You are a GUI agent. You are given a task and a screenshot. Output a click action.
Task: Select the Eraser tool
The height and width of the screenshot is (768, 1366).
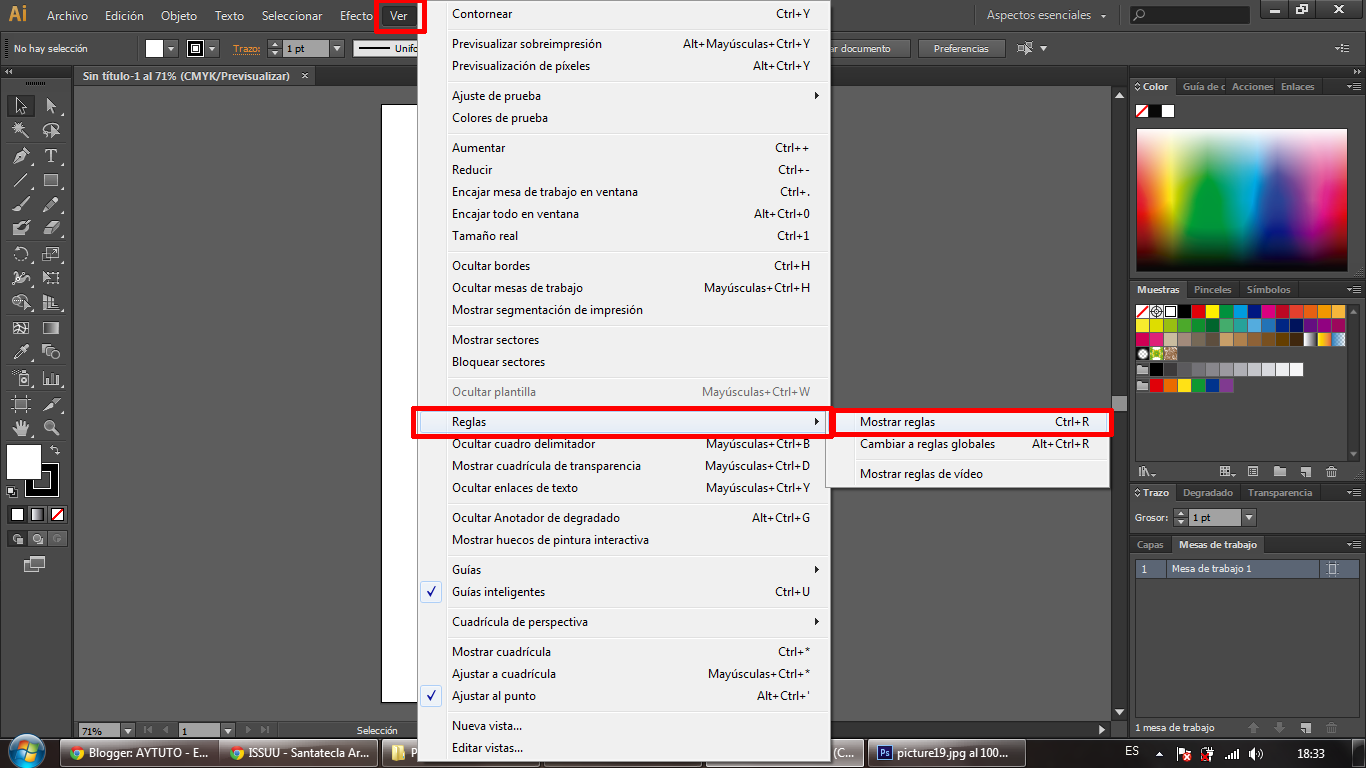[x=51, y=228]
